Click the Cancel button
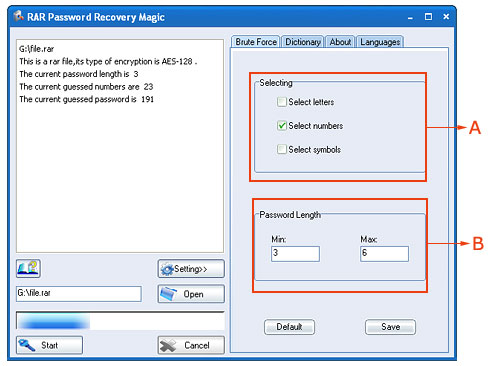The image size is (497, 366). pos(191,345)
